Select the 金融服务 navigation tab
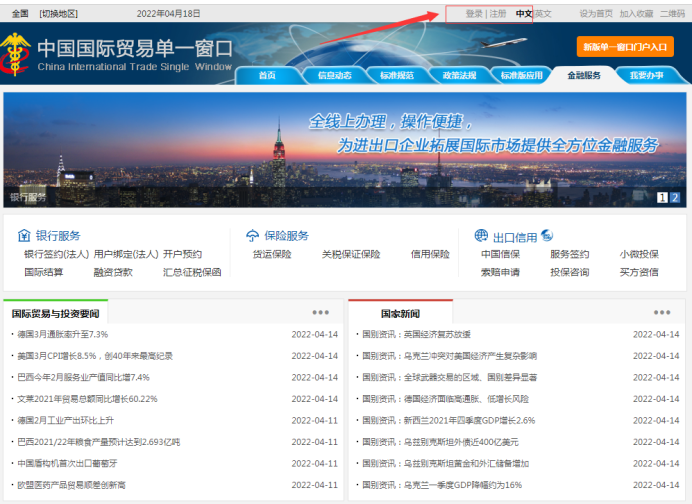This screenshot has width=692, height=504. (584, 75)
